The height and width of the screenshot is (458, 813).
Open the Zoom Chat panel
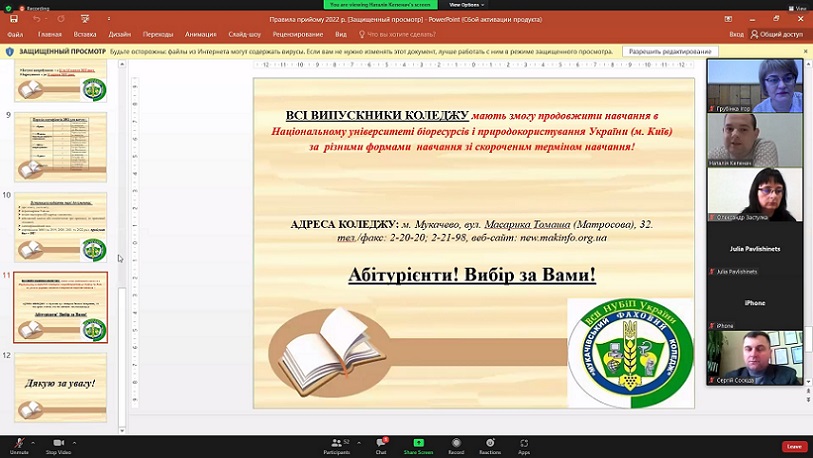pyautogui.click(x=381, y=446)
